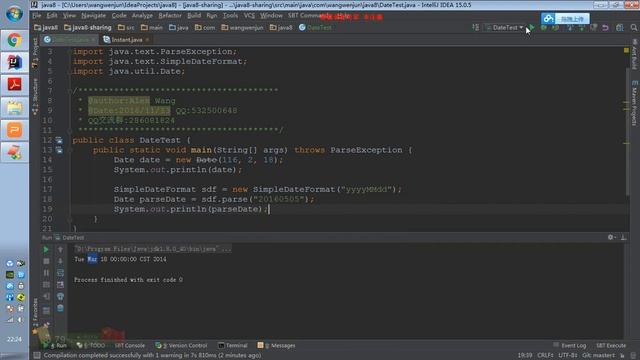Image resolution: width=640 pixels, height=360 pixels.
Task: Open the Navigate menu
Action: pos(93,16)
